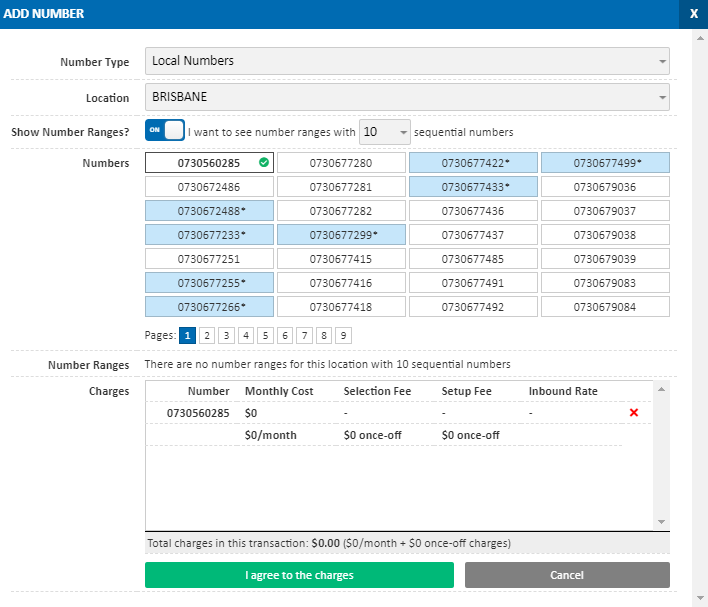Stay on numbers page 1
Screen dimensions: 708x607
(x=187, y=336)
